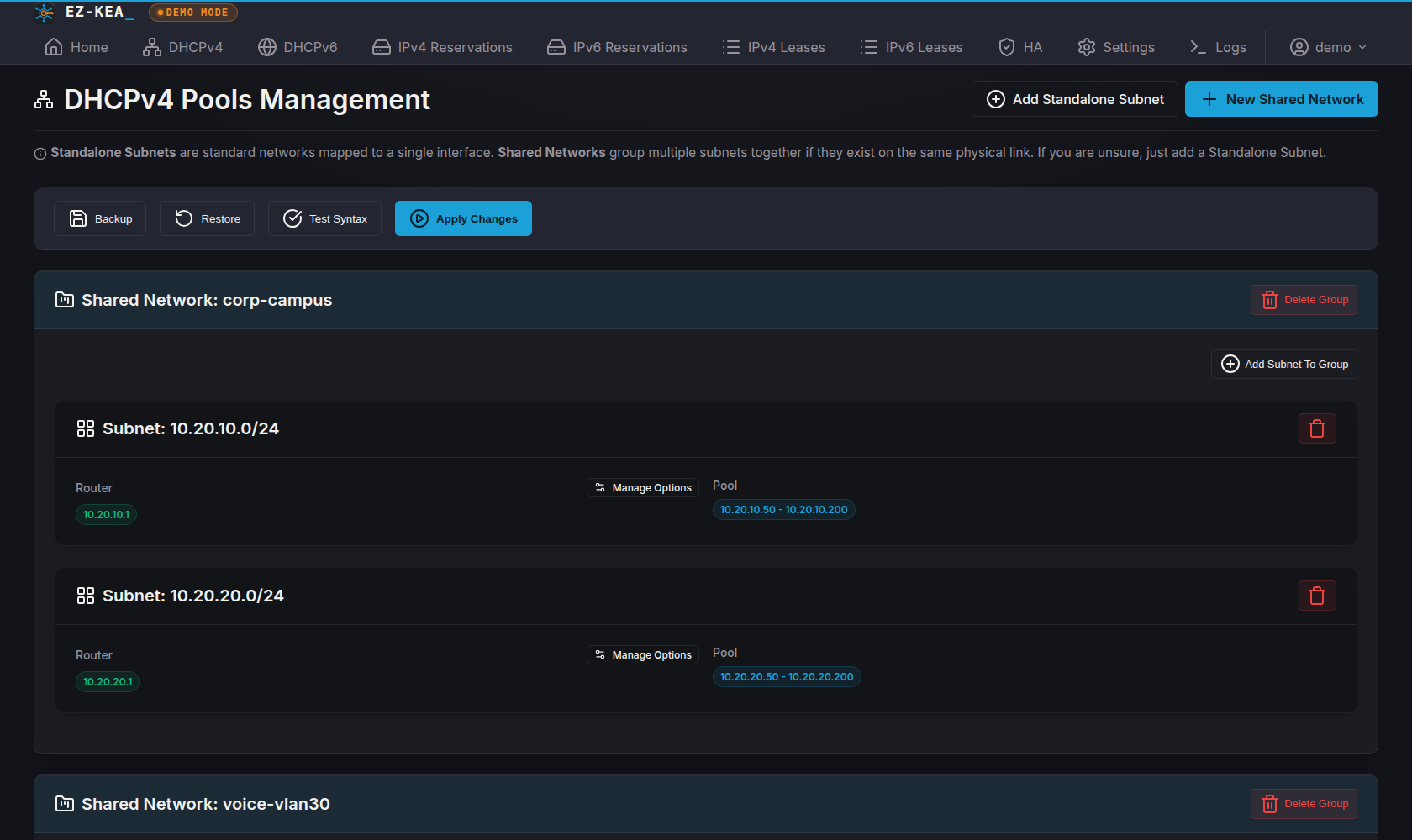
Task: Click the DHCPv6 globe icon
Action: 267,47
